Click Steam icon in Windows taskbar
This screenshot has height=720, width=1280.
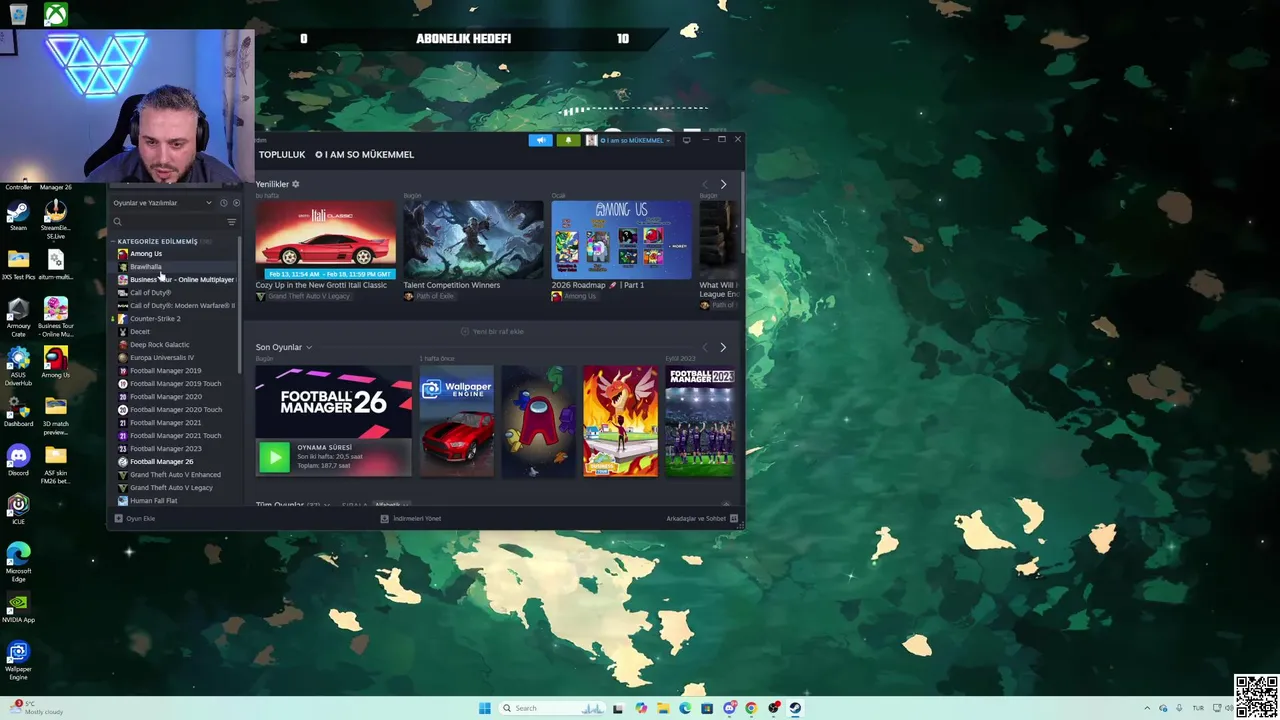pos(795,708)
